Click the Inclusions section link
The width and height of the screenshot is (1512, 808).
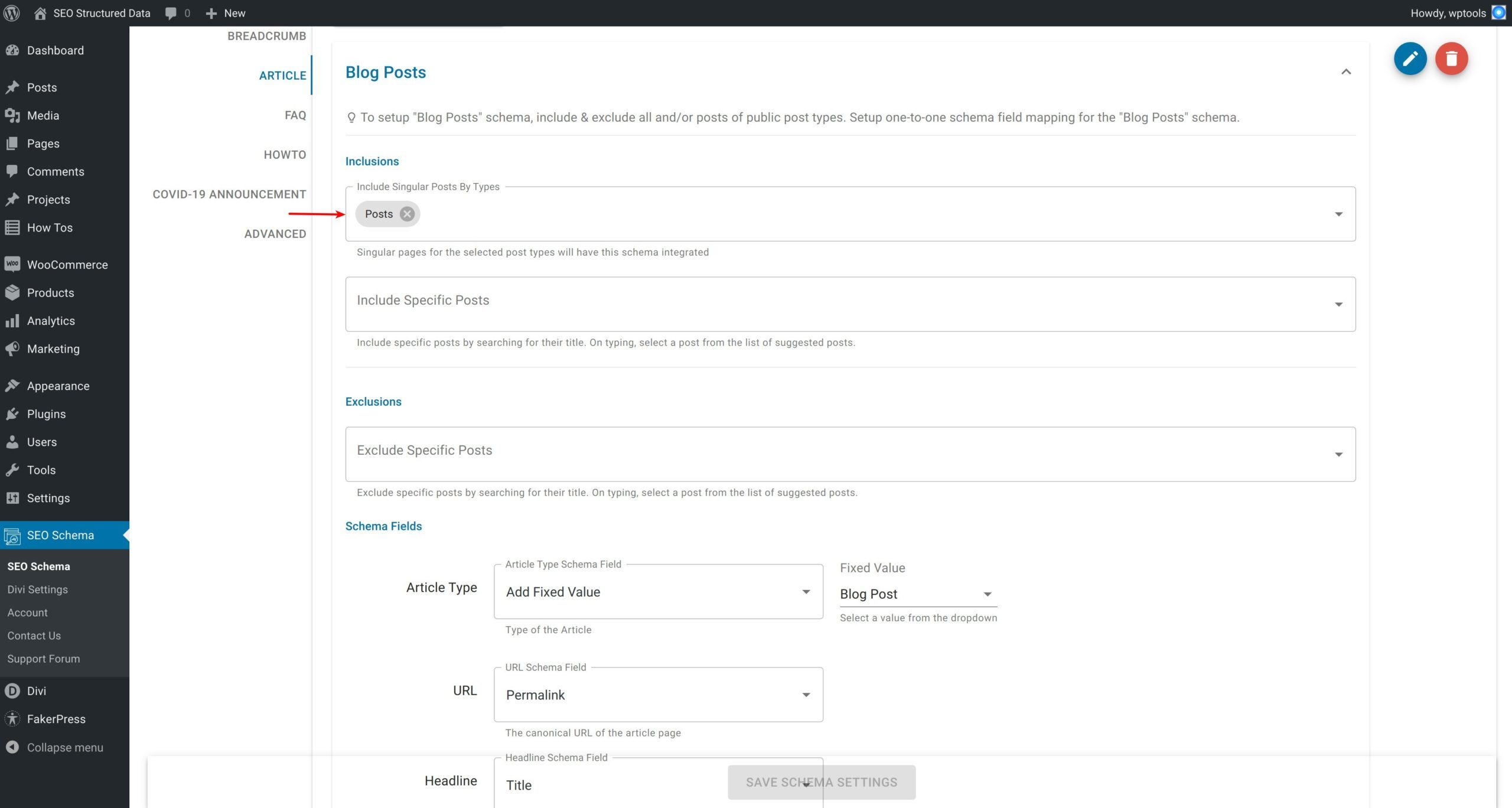(372, 161)
